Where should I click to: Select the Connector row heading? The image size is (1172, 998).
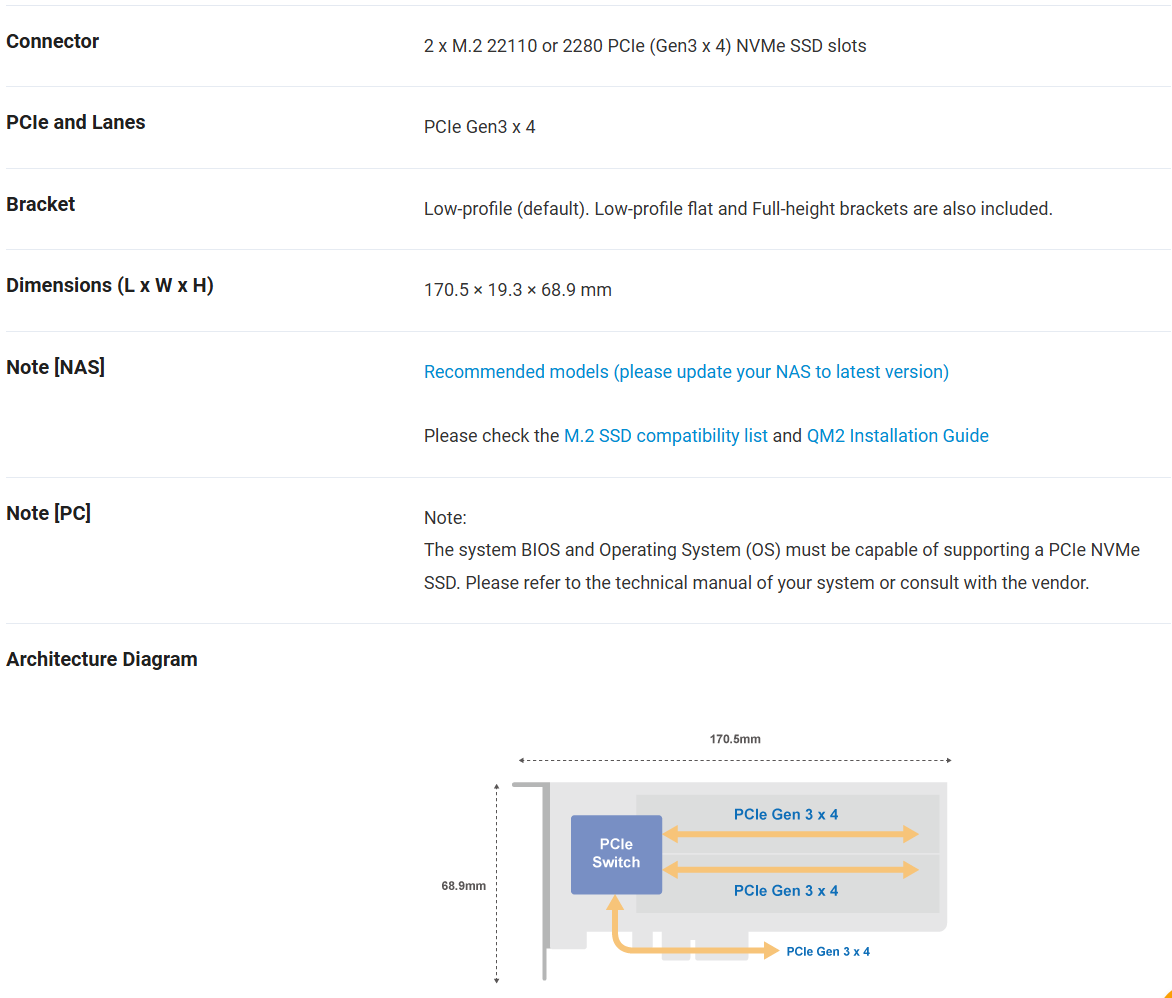click(x=53, y=42)
